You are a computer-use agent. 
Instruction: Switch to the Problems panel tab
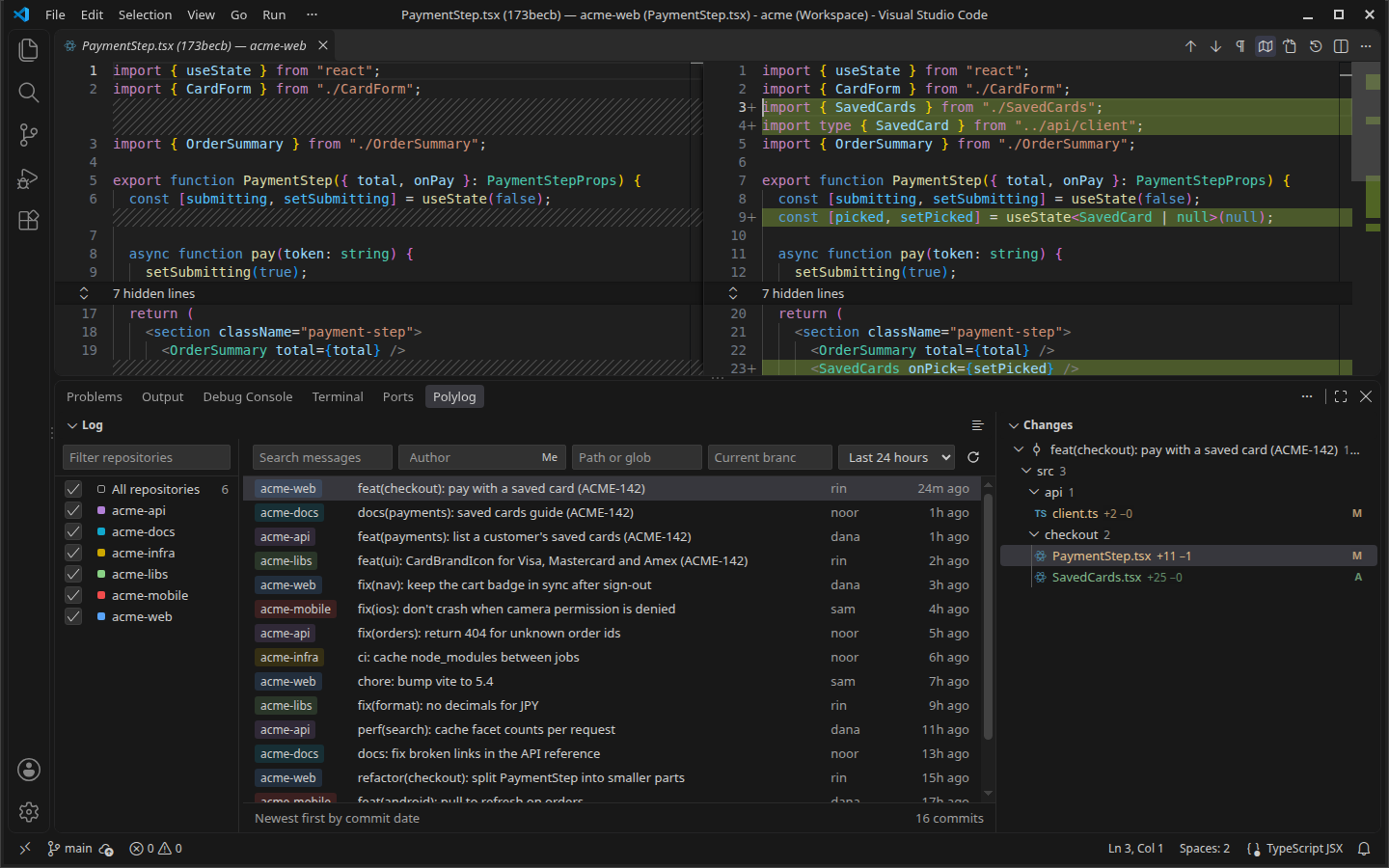[95, 396]
